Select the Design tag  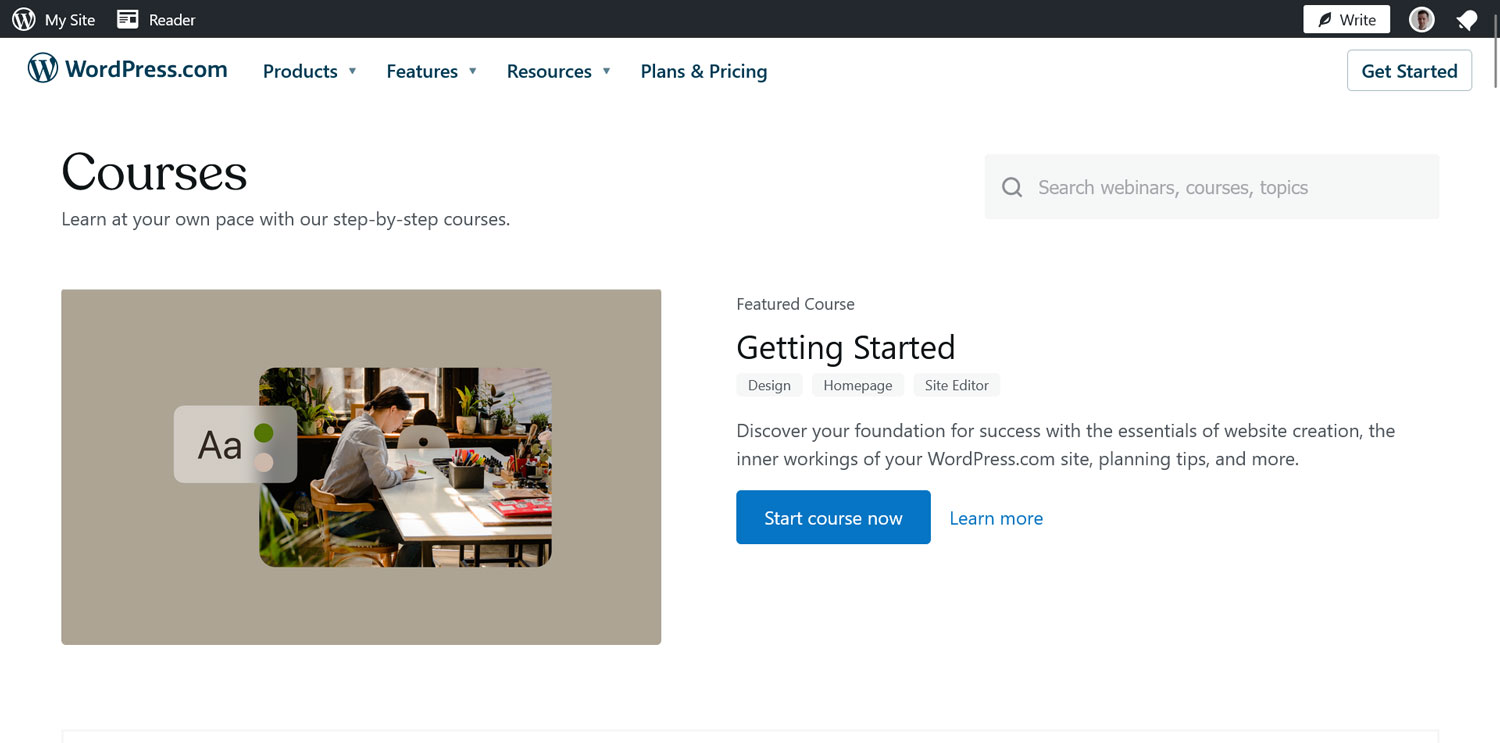coord(769,385)
